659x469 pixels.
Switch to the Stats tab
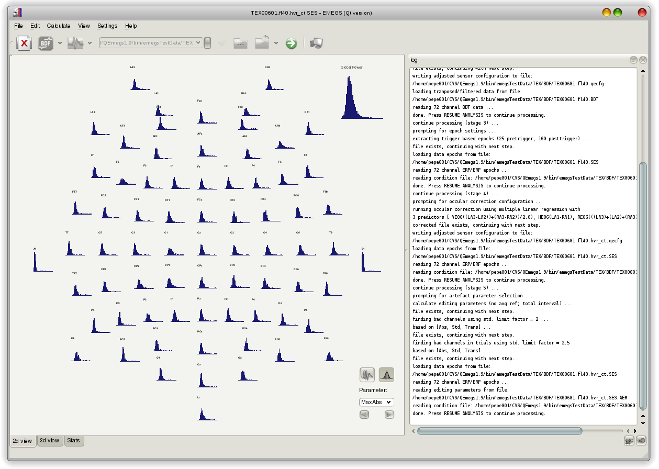click(x=74, y=440)
